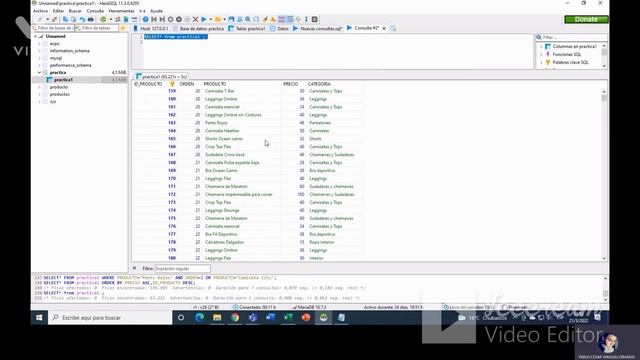
Task: Select the practica1 result tab
Action: [x=162, y=76]
